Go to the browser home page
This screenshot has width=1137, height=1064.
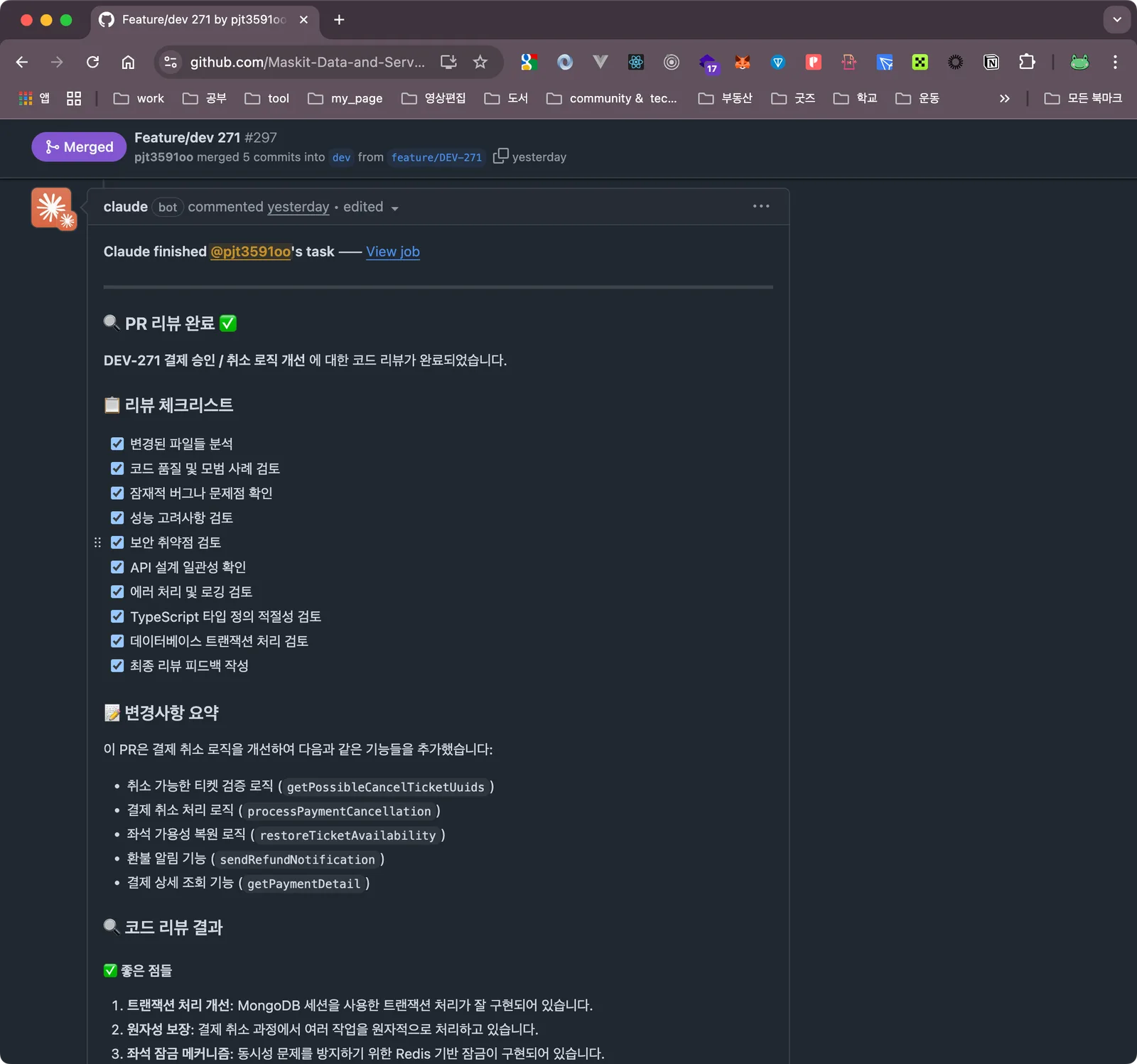128,63
